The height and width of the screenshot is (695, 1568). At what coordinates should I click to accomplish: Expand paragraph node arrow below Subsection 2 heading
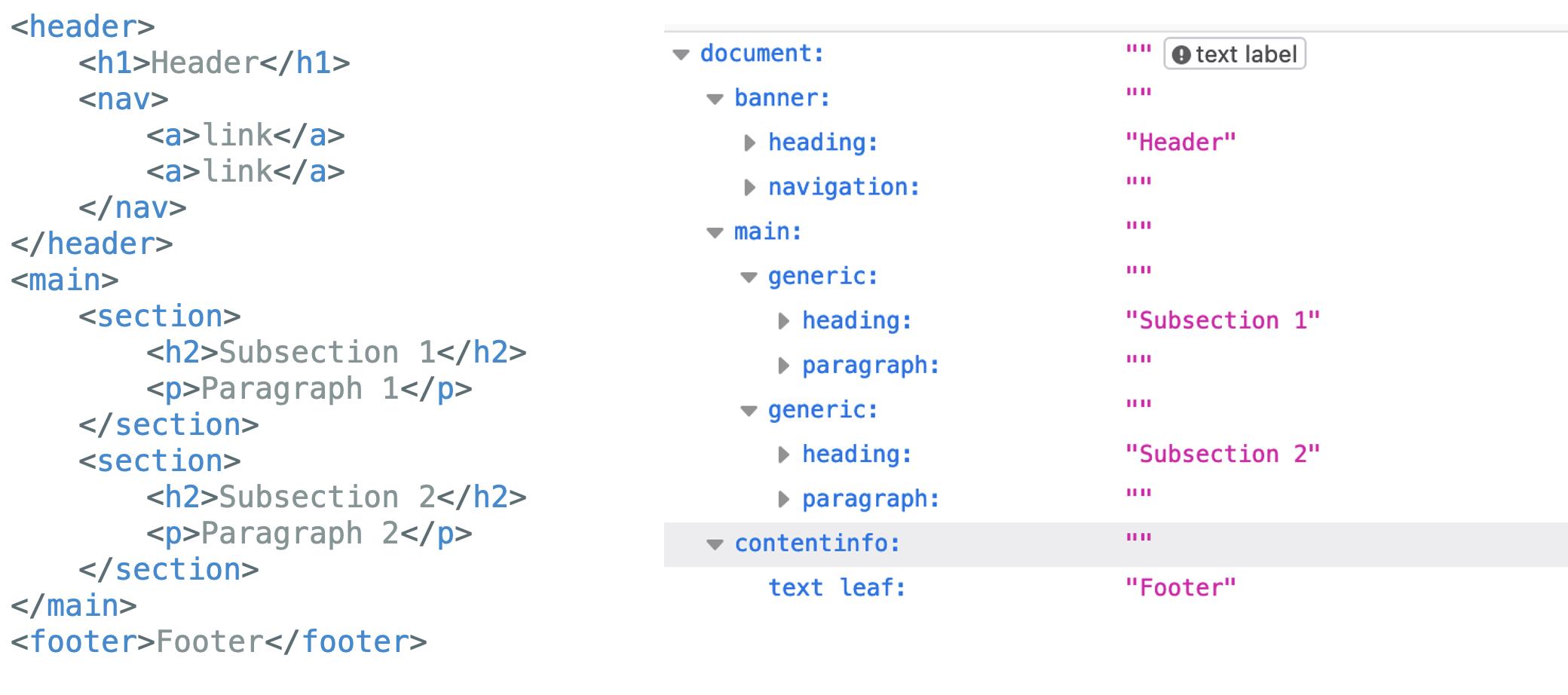tap(783, 499)
